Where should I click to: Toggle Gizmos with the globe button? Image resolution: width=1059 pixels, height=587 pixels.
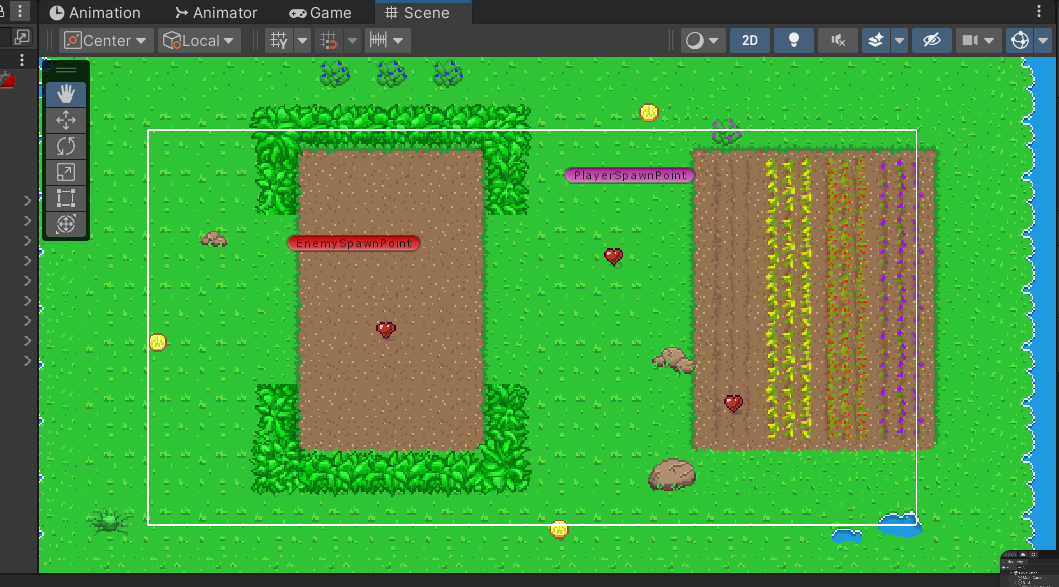[1020, 41]
